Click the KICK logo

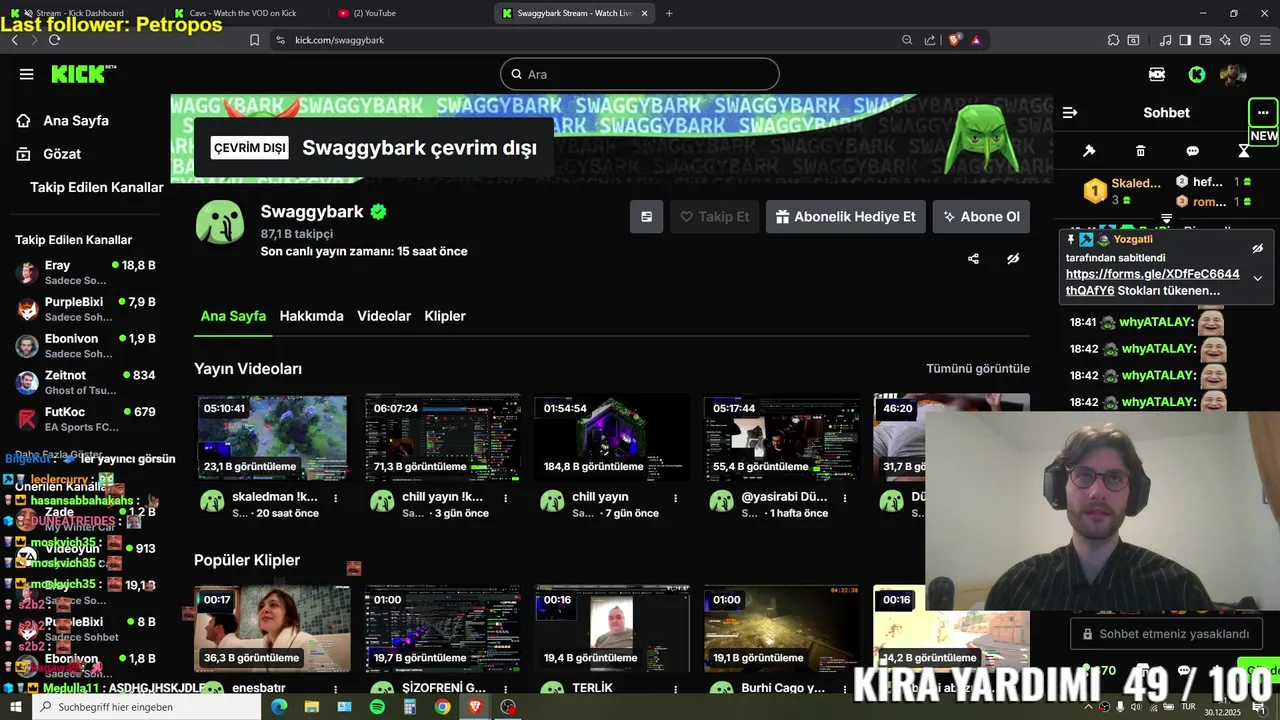[x=84, y=74]
